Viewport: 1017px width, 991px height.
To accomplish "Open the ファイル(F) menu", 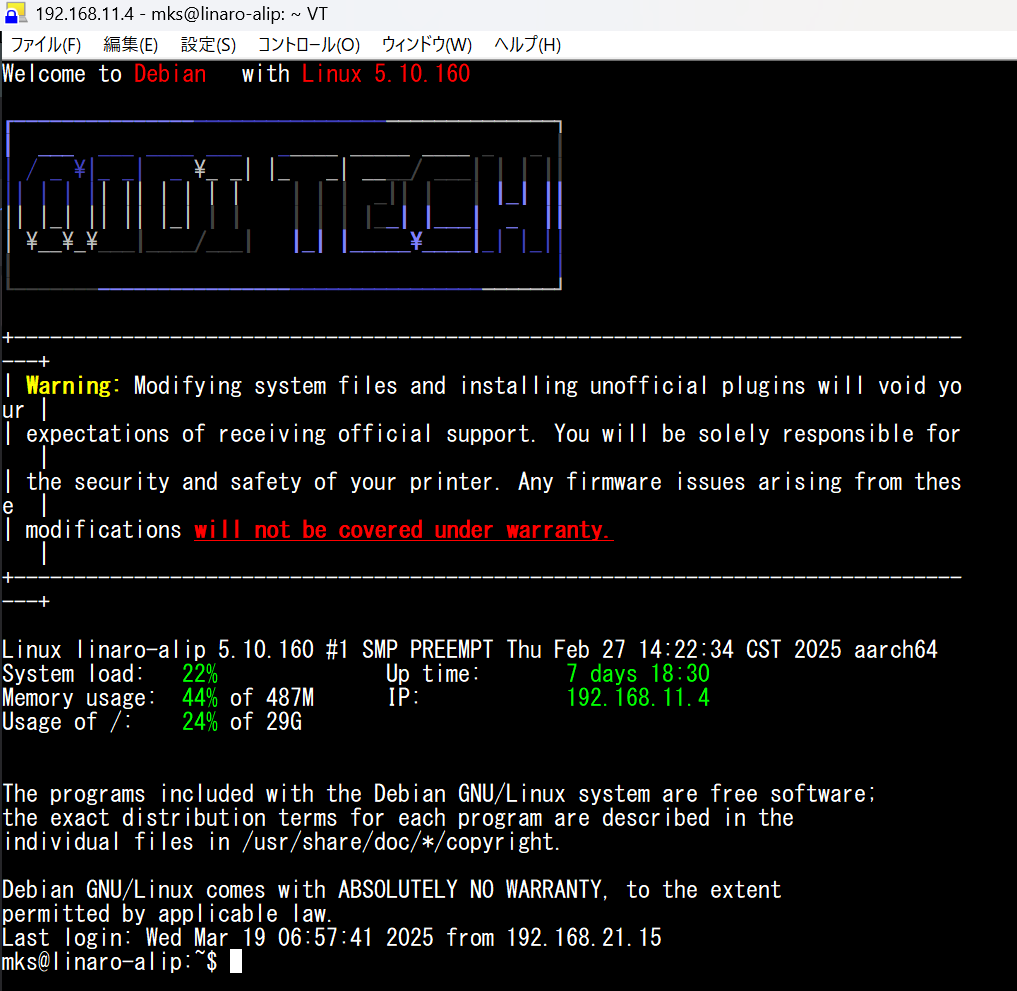I will (x=45, y=45).
